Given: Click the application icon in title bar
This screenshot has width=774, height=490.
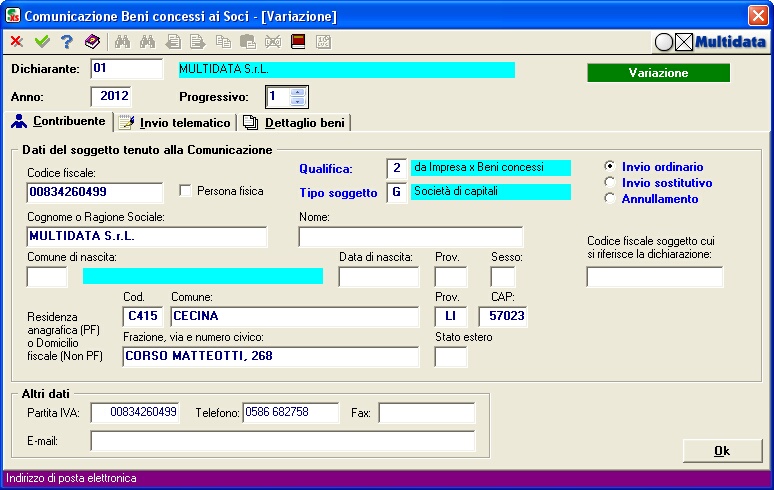Looking at the screenshot, I should coord(13,15).
